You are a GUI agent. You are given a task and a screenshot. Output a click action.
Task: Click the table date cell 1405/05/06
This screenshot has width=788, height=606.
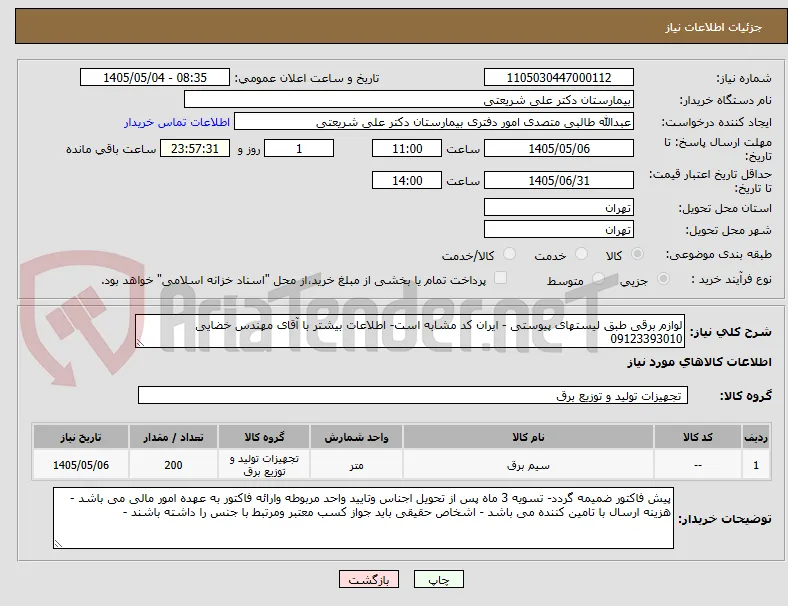pos(81,465)
